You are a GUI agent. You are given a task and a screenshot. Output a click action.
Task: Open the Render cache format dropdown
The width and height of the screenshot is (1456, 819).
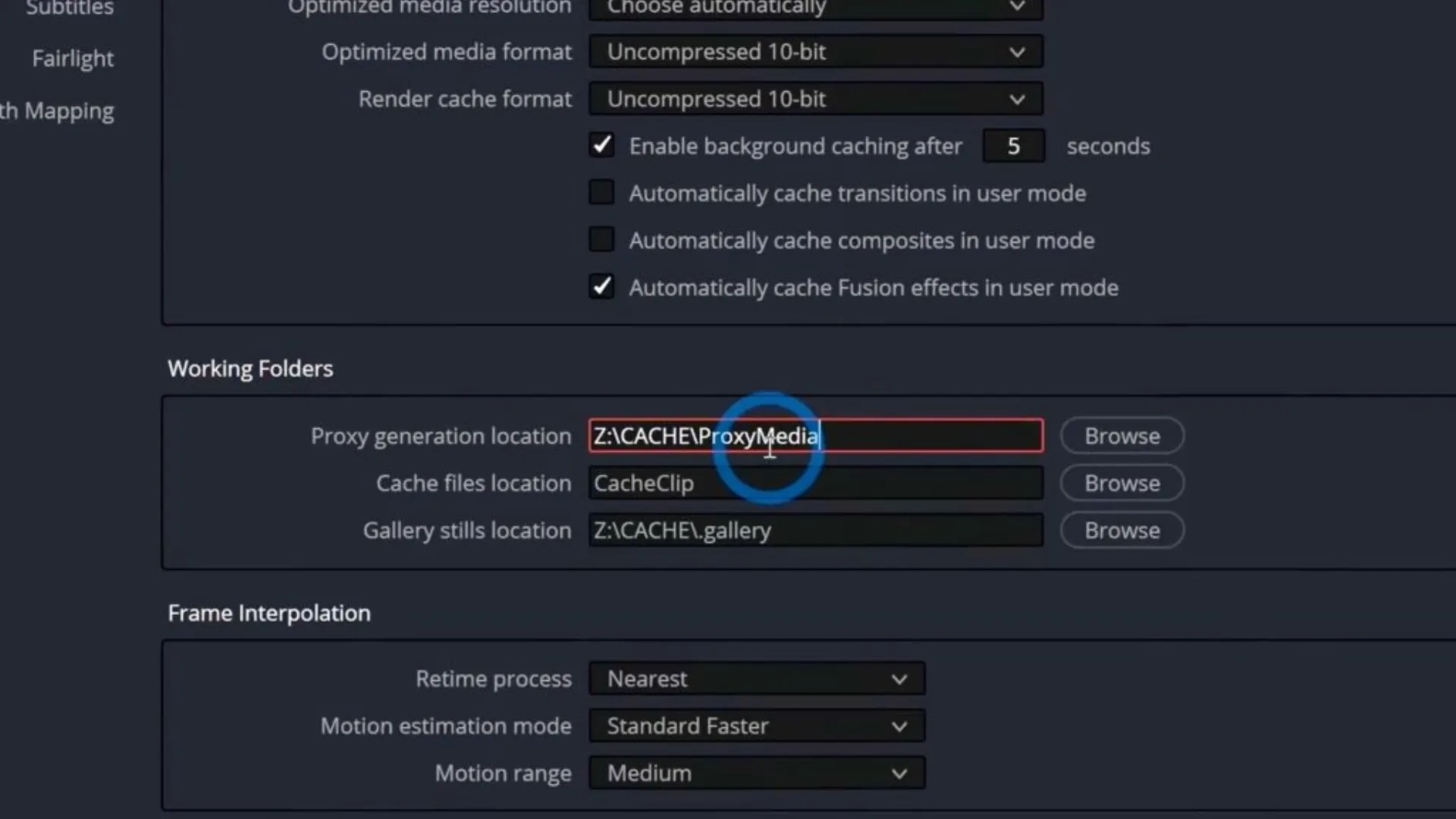click(x=816, y=99)
